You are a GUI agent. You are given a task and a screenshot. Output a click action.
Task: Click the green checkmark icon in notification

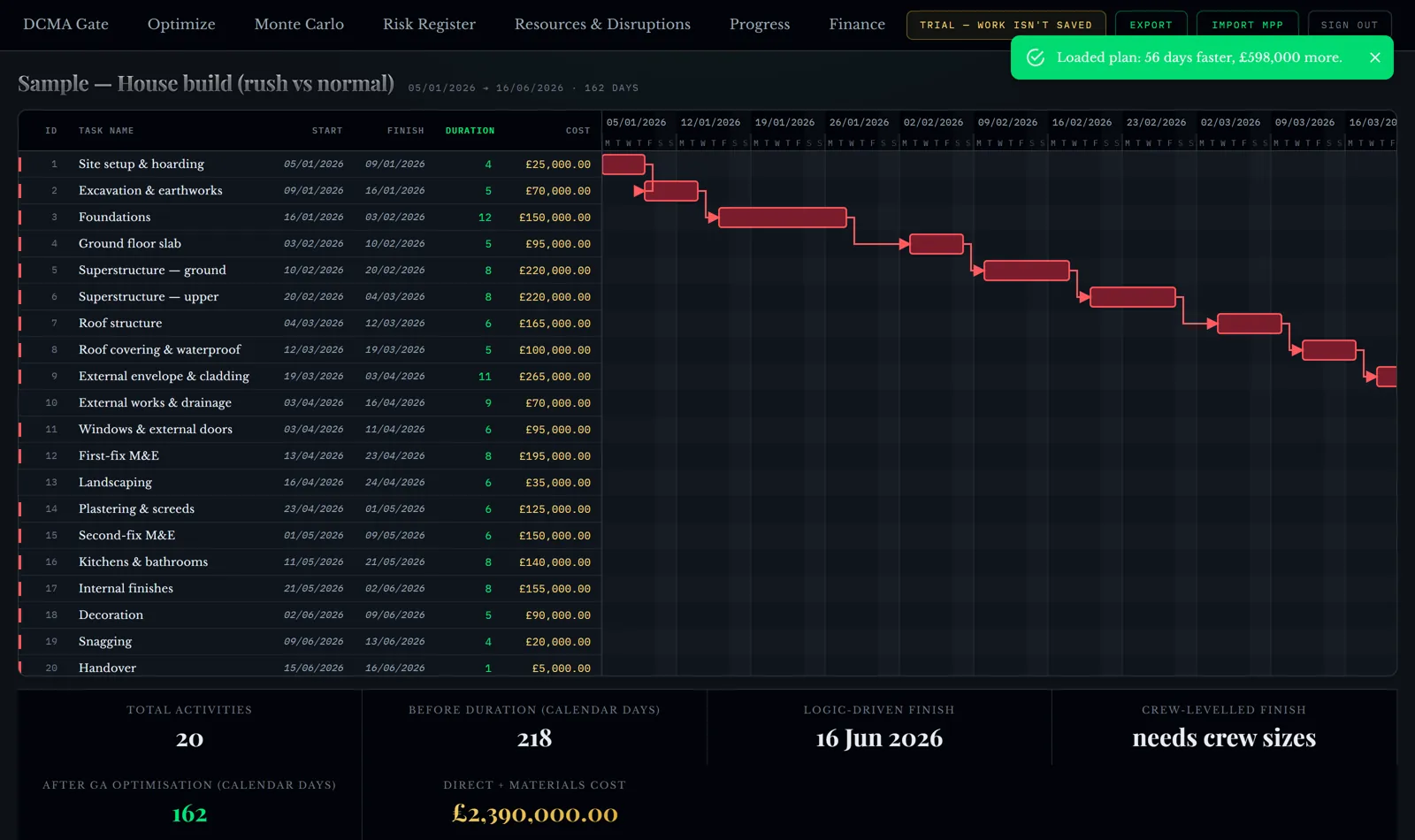1036,57
